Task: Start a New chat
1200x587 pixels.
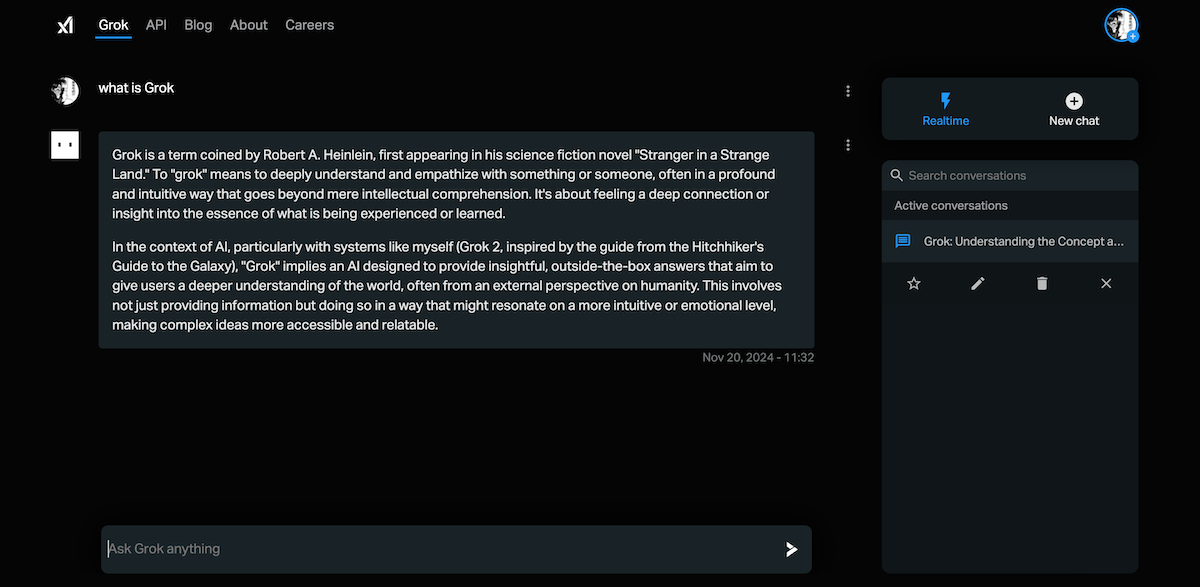Action: [x=1073, y=110]
